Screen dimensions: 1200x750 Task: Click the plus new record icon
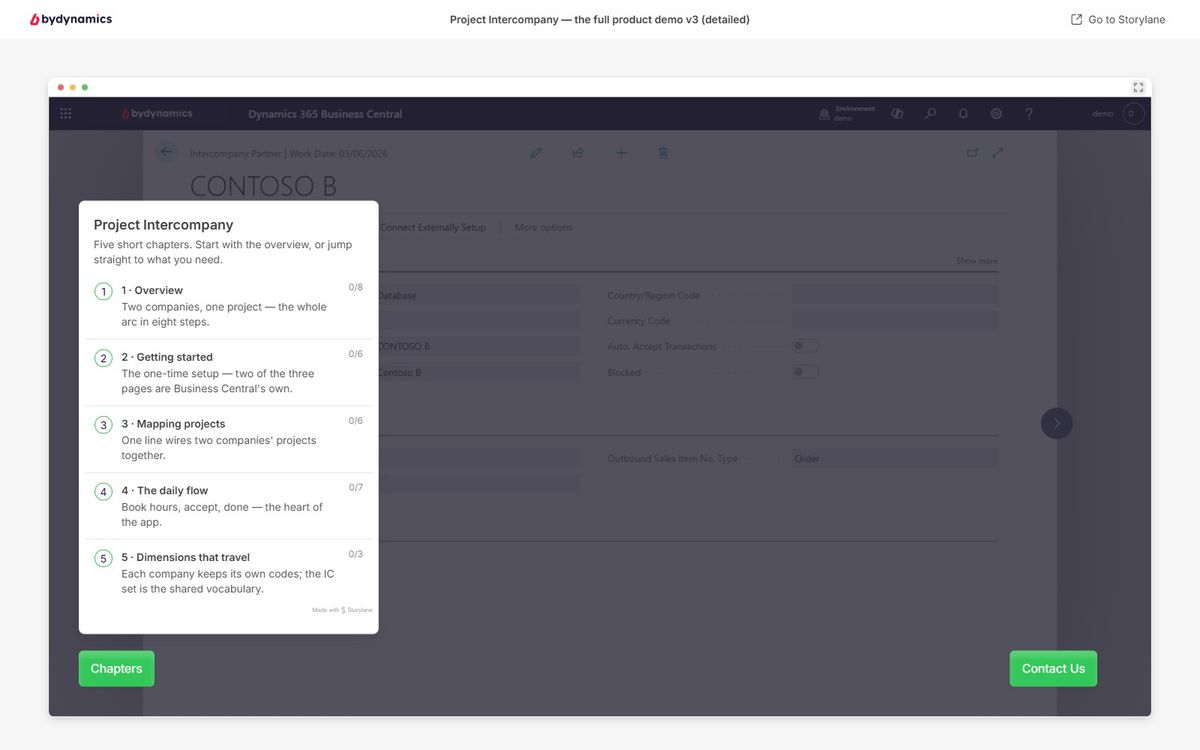click(621, 153)
